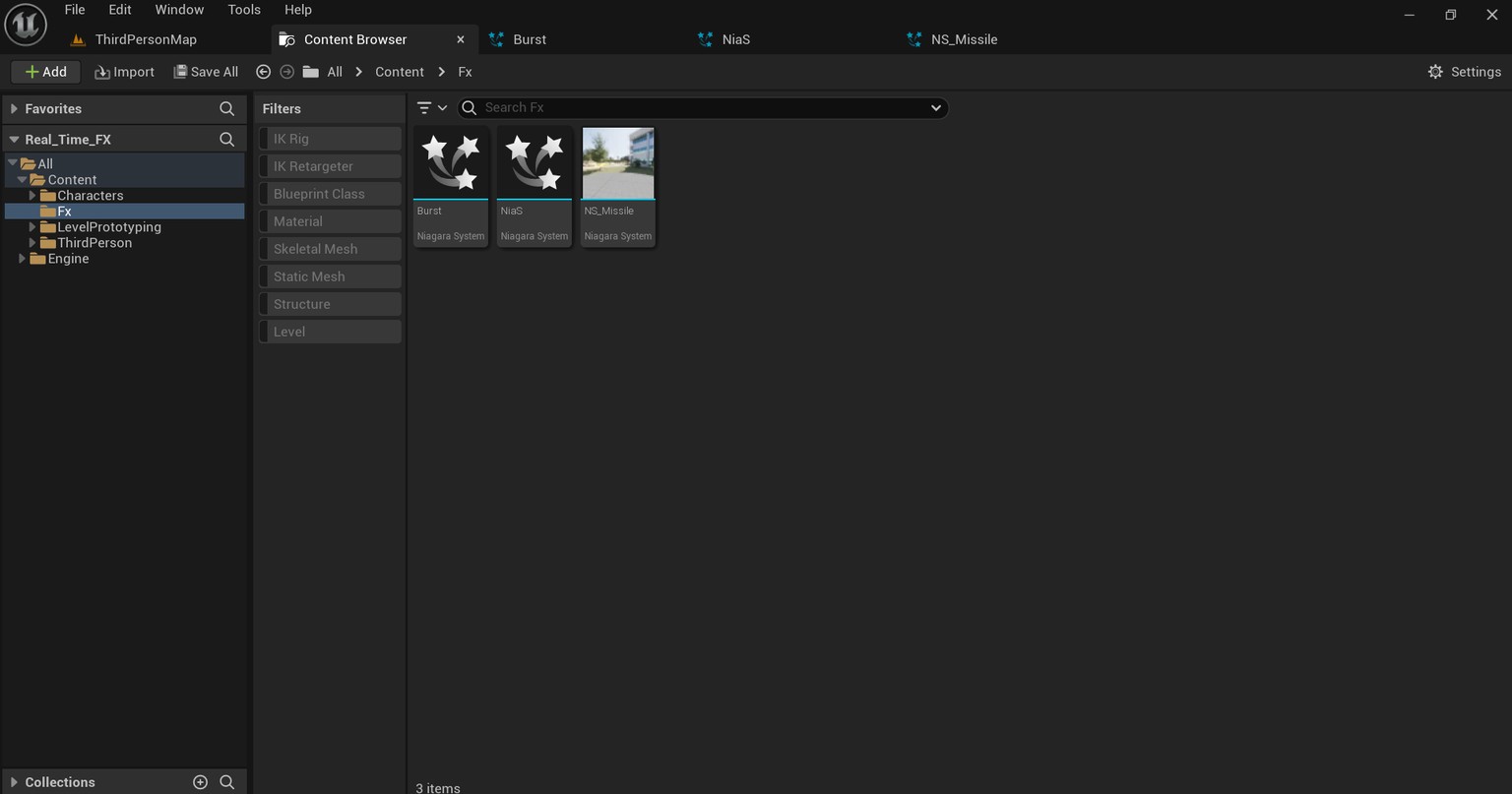Click Fx in the breadcrumb path
1512x794 pixels.
pyautogui.click(x=465, y=72)
